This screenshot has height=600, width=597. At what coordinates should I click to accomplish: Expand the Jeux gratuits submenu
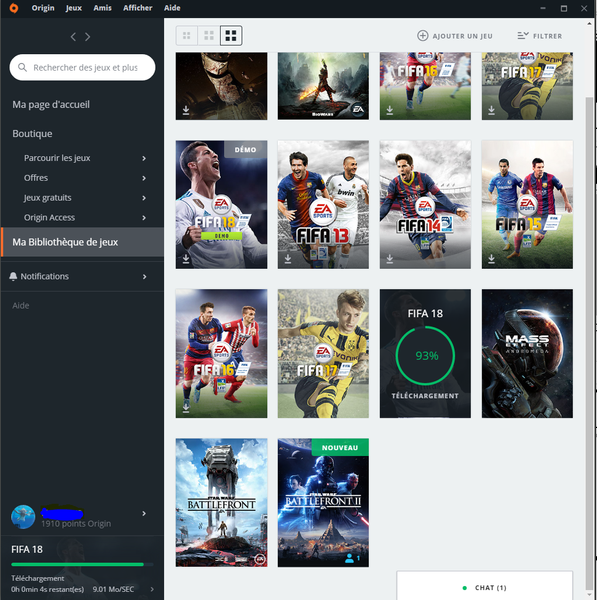[144, 198]
